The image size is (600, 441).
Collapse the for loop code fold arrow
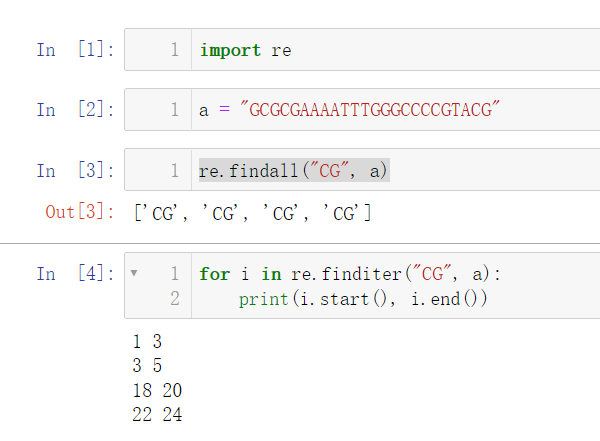pos(134,272)
